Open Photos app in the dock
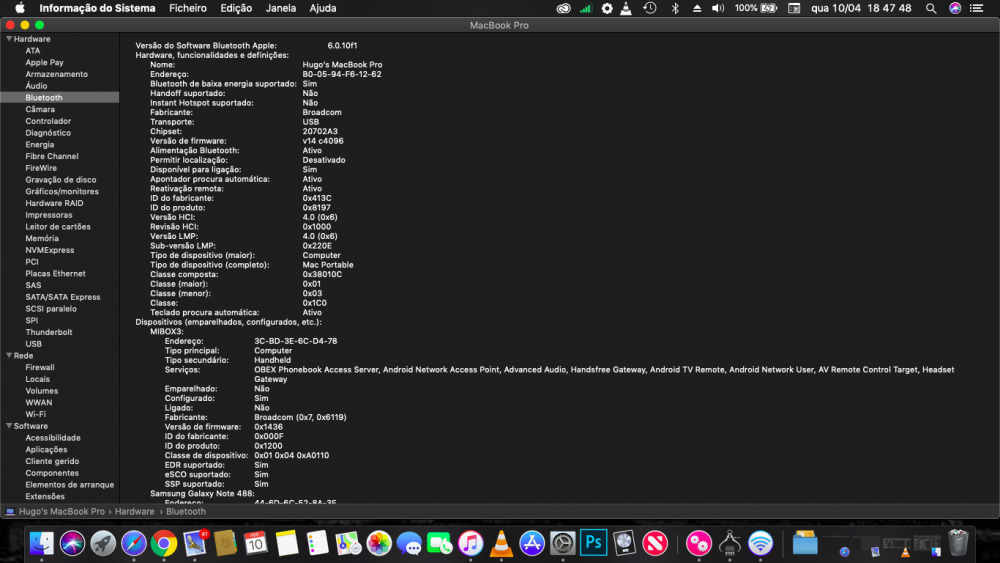The image size is (1000, 563). click(x=378, y=543)
